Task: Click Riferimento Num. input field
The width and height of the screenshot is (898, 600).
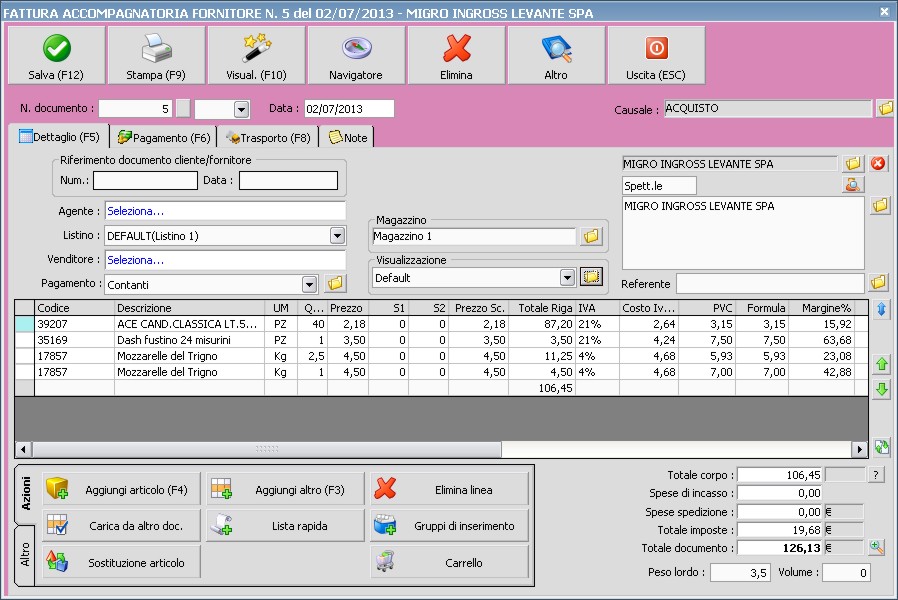Action: click(x=145, y=180)
